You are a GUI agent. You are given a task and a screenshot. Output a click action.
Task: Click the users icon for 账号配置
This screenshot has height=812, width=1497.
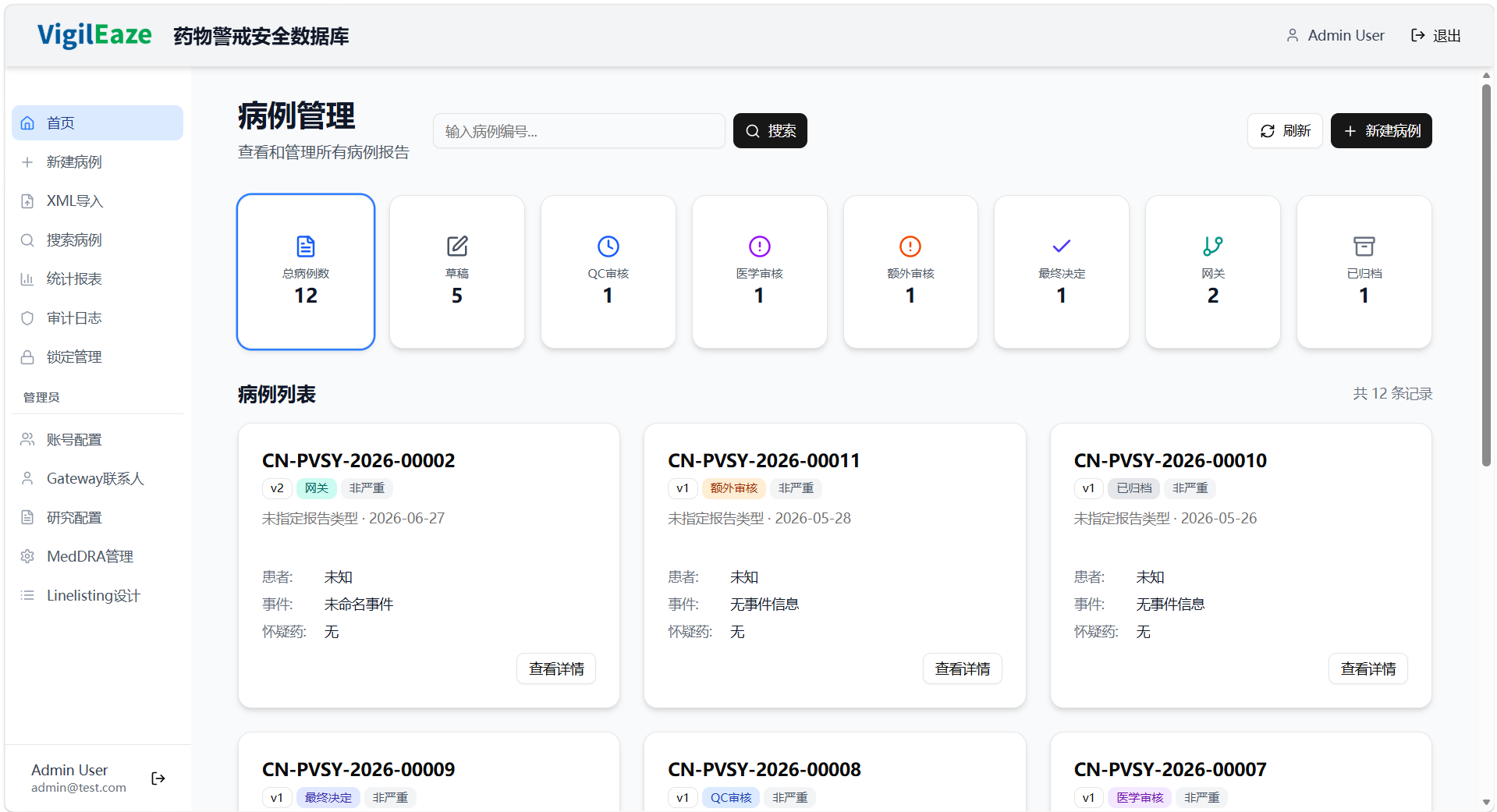[x=27, y=439]
